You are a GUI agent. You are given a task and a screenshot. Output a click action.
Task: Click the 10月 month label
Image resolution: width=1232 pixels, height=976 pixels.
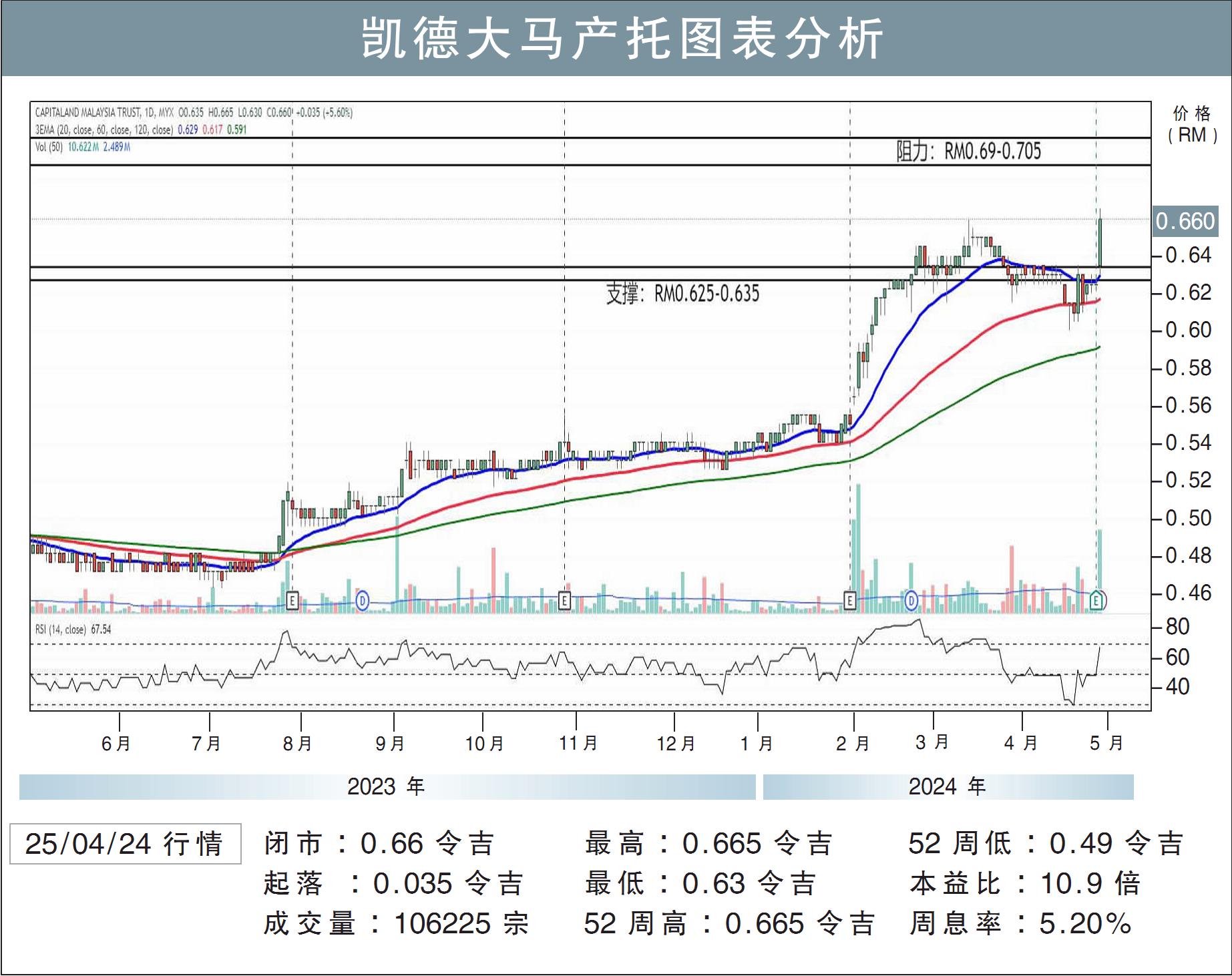(484, 744)
